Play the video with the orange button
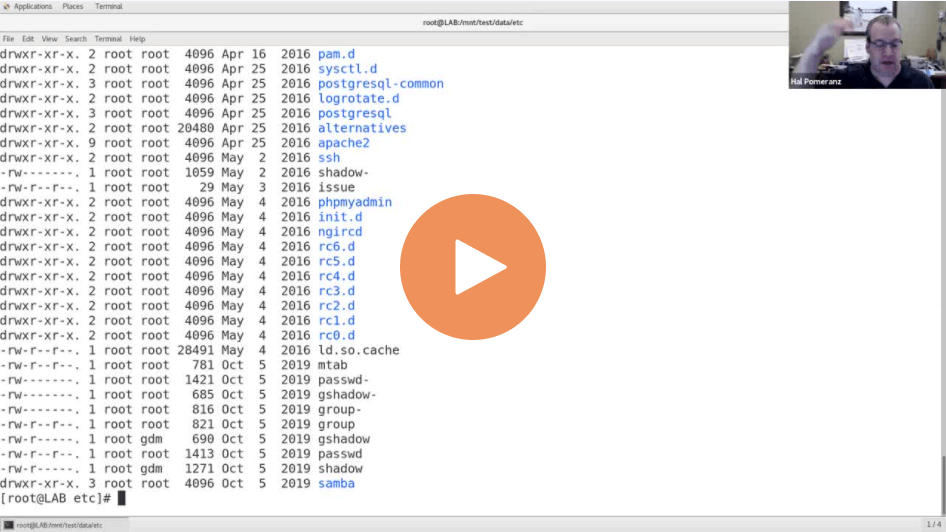Viewport: 946px width, 532px height. coord(473,267)
